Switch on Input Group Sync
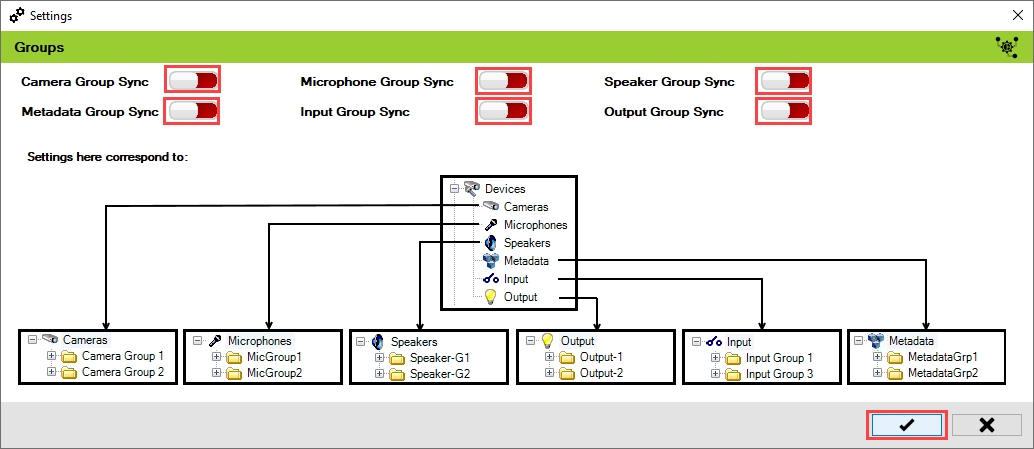This screenshot has height=449, width=1034. [x=503, y=111]
